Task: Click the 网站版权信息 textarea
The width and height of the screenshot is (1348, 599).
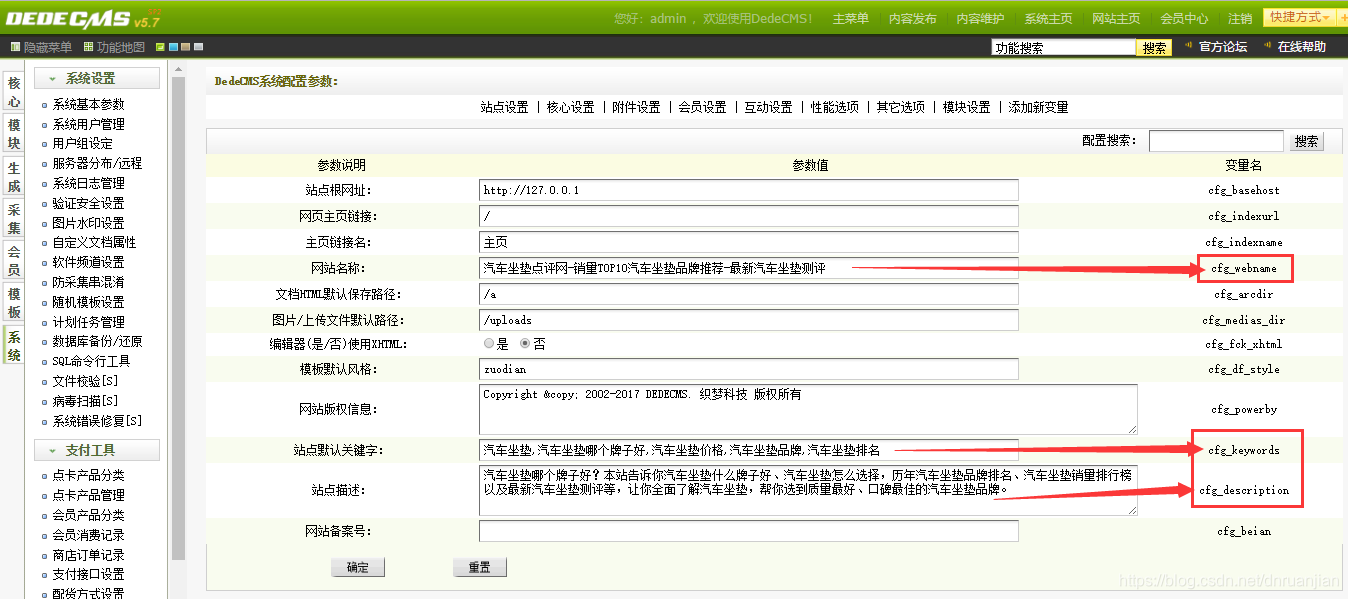Action: point(808,409)
